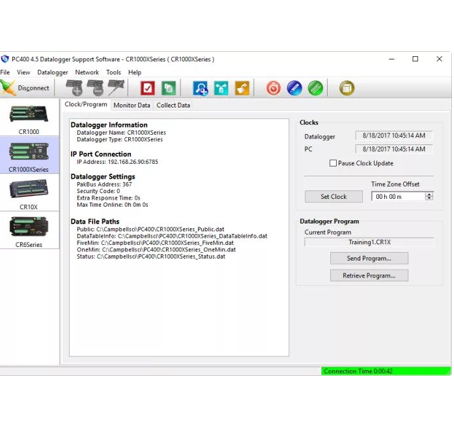Open the green File Control icon
454x445 pixels.
pos(169,88)
